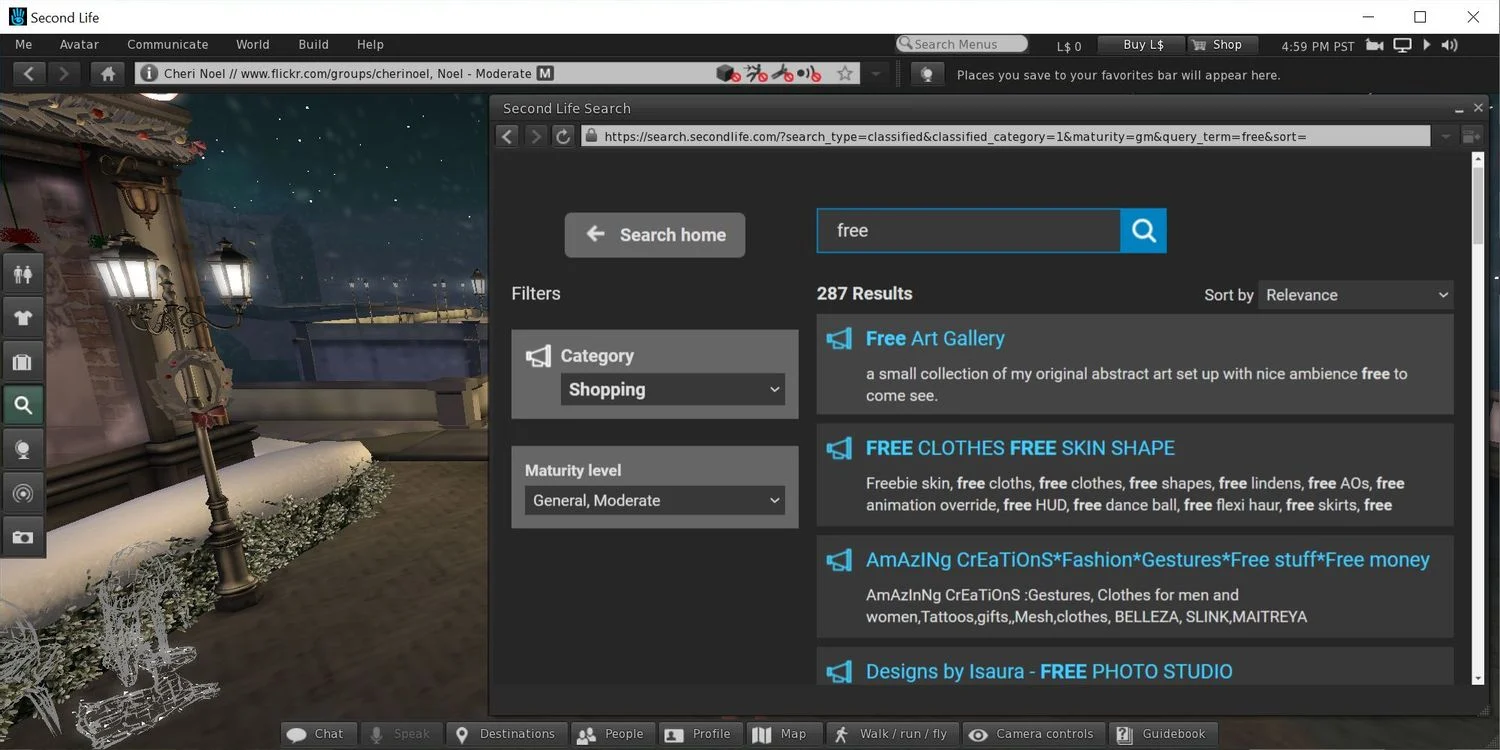Click the video camera icon in top bar
This screenshot has height=750, width=1500.
[1375, 45]
